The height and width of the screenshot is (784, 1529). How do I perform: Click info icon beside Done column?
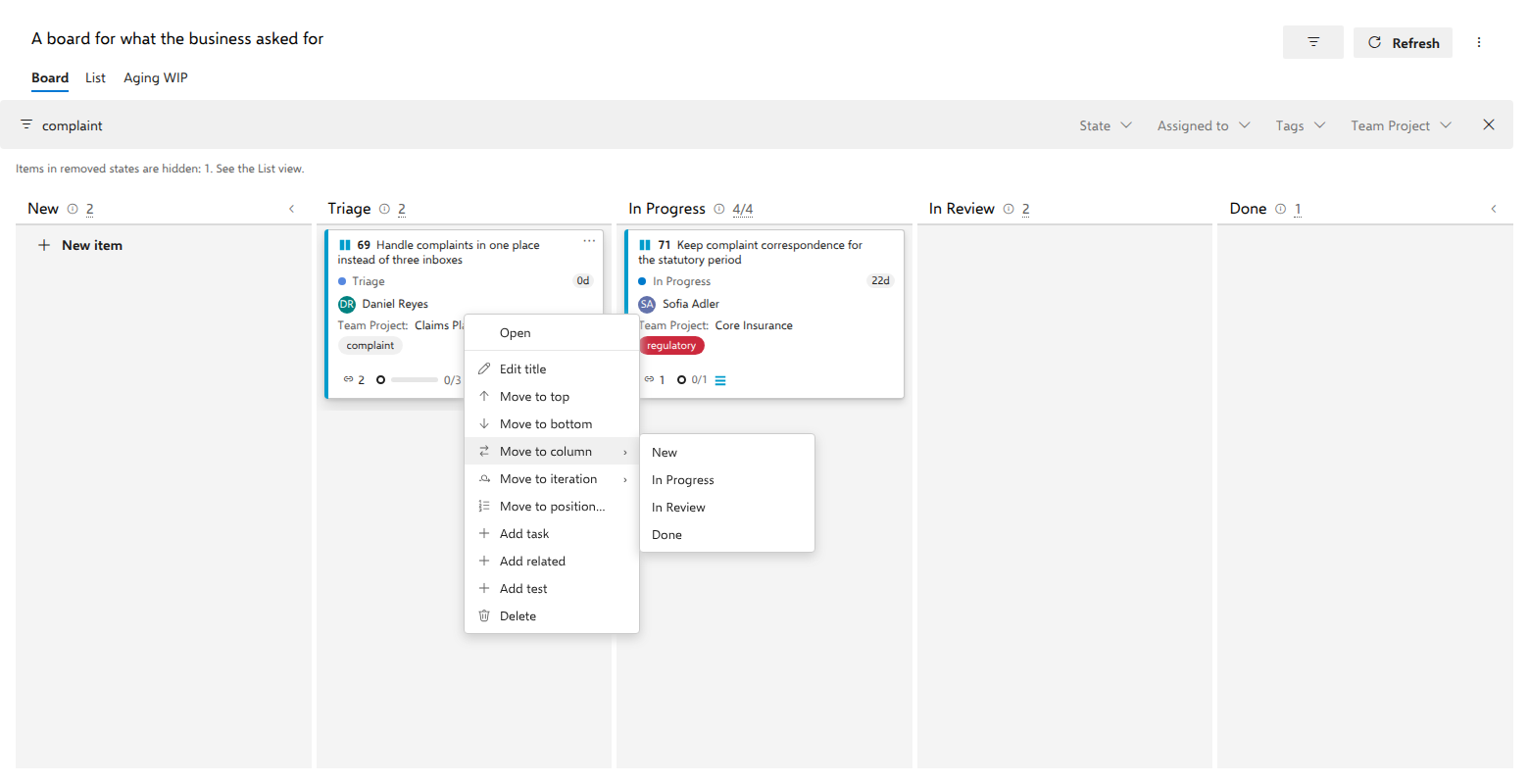[x=1280, y=209]
